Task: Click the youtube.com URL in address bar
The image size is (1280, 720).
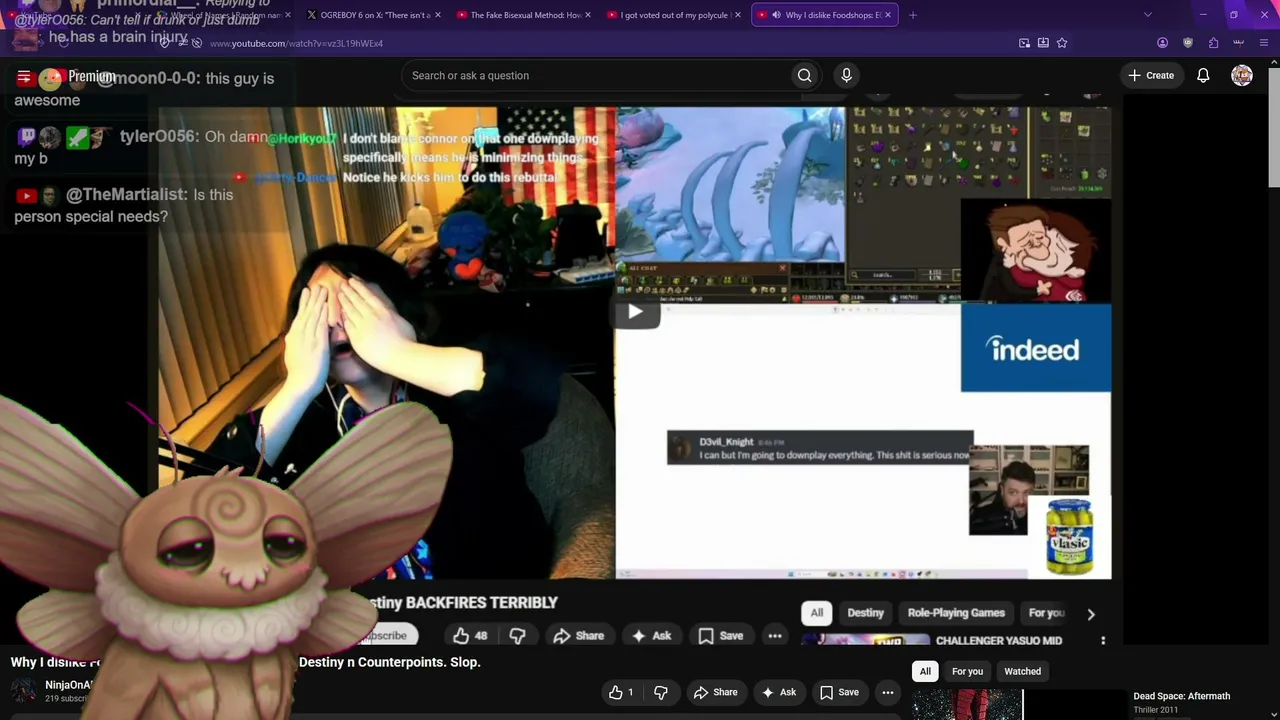Action: click(x=296, y=44)
